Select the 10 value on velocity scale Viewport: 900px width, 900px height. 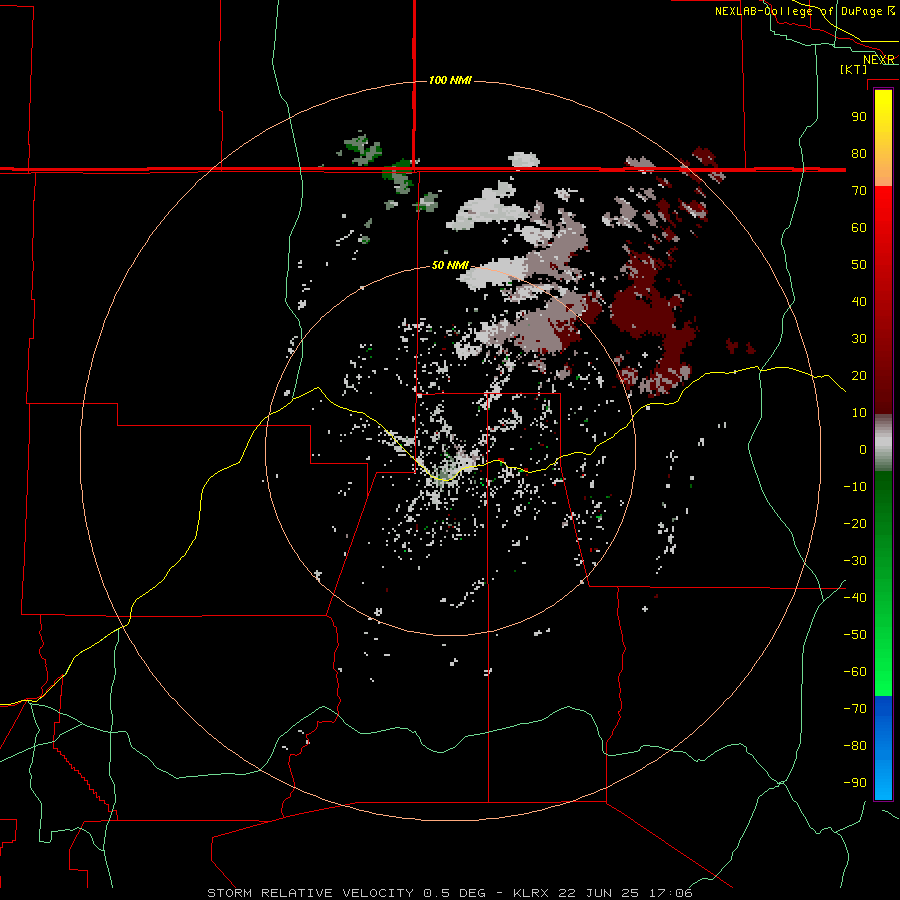(x=859, y=413)
